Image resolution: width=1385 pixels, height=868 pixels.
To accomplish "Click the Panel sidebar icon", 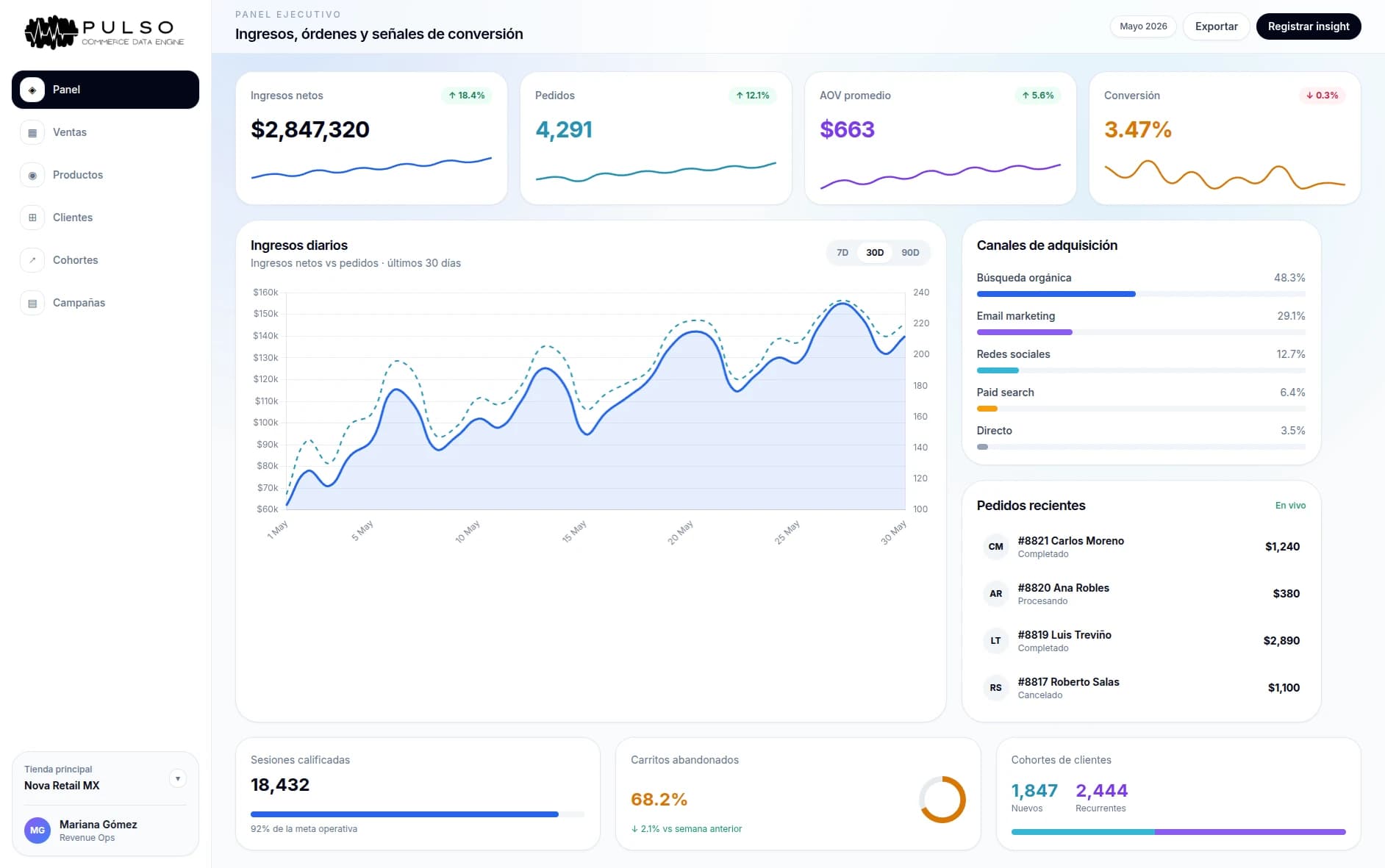I will (32, 90).
